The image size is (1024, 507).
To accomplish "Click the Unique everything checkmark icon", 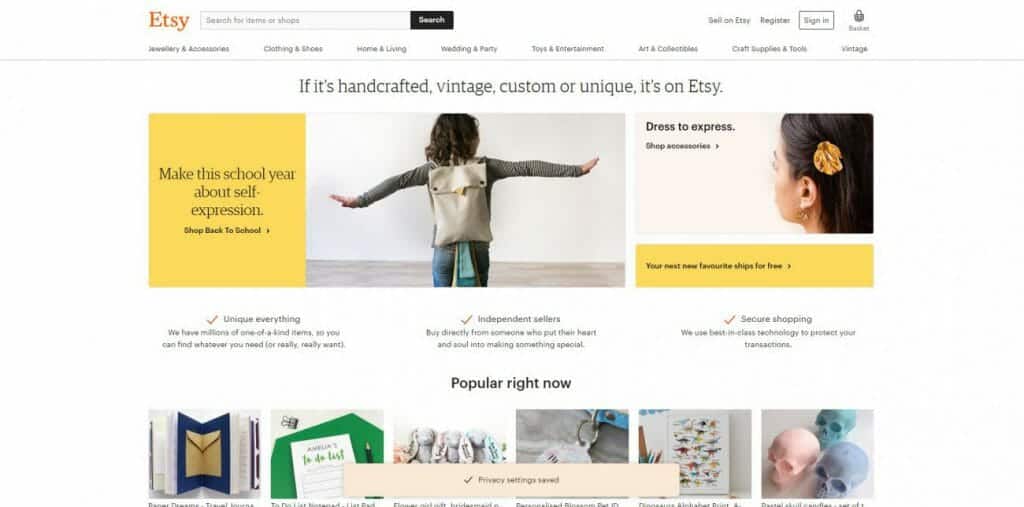I will [212, 319].
